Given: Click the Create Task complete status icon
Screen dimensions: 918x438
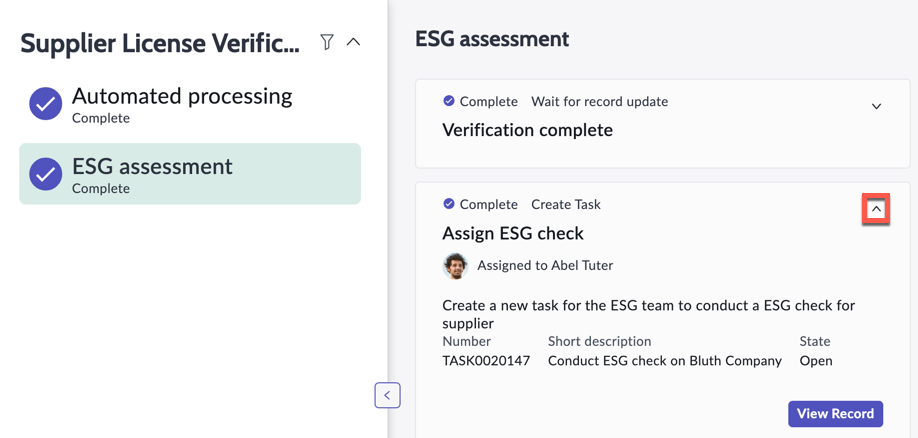Looking at the screenshot, I should tap(449, 204).
